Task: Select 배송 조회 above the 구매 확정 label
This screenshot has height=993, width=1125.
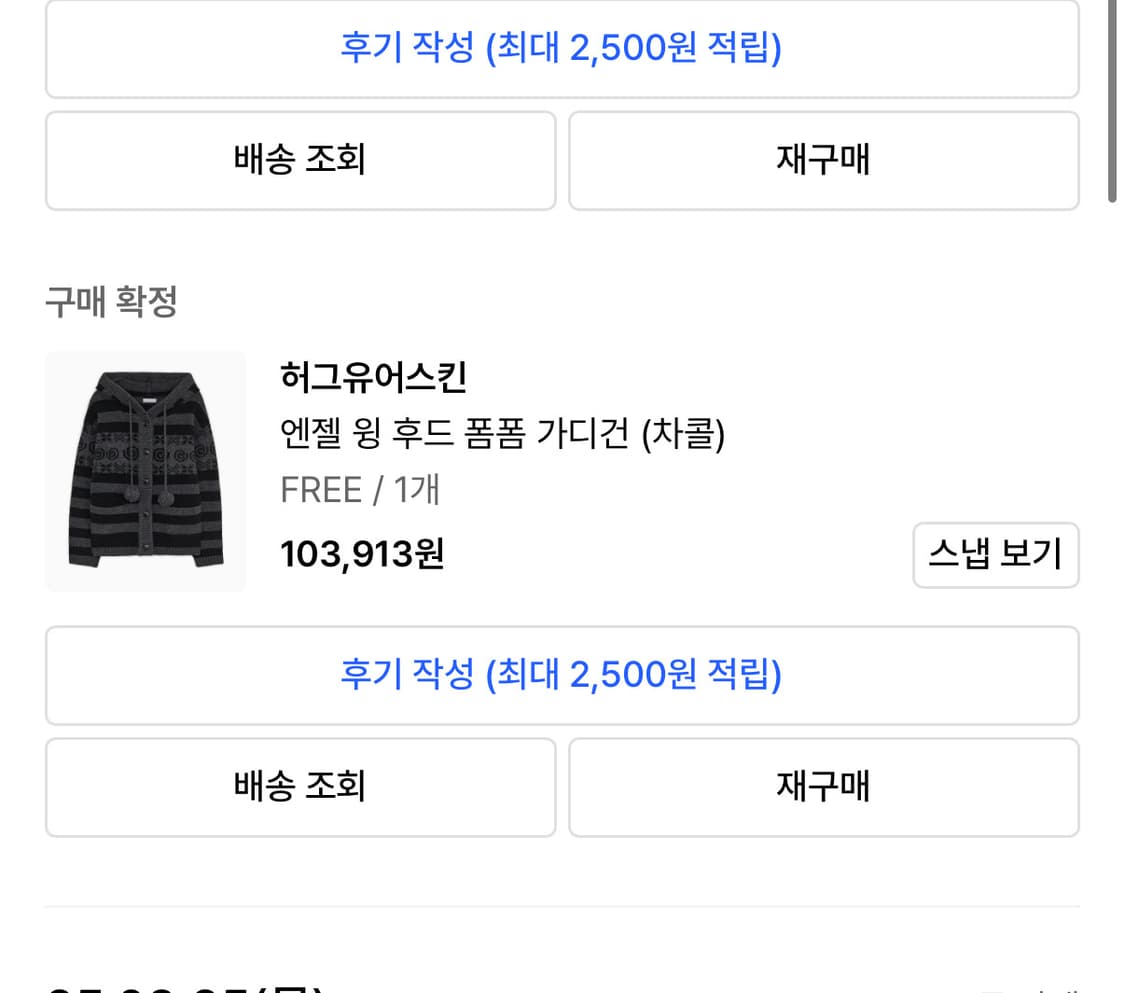Action: (300, 160)
